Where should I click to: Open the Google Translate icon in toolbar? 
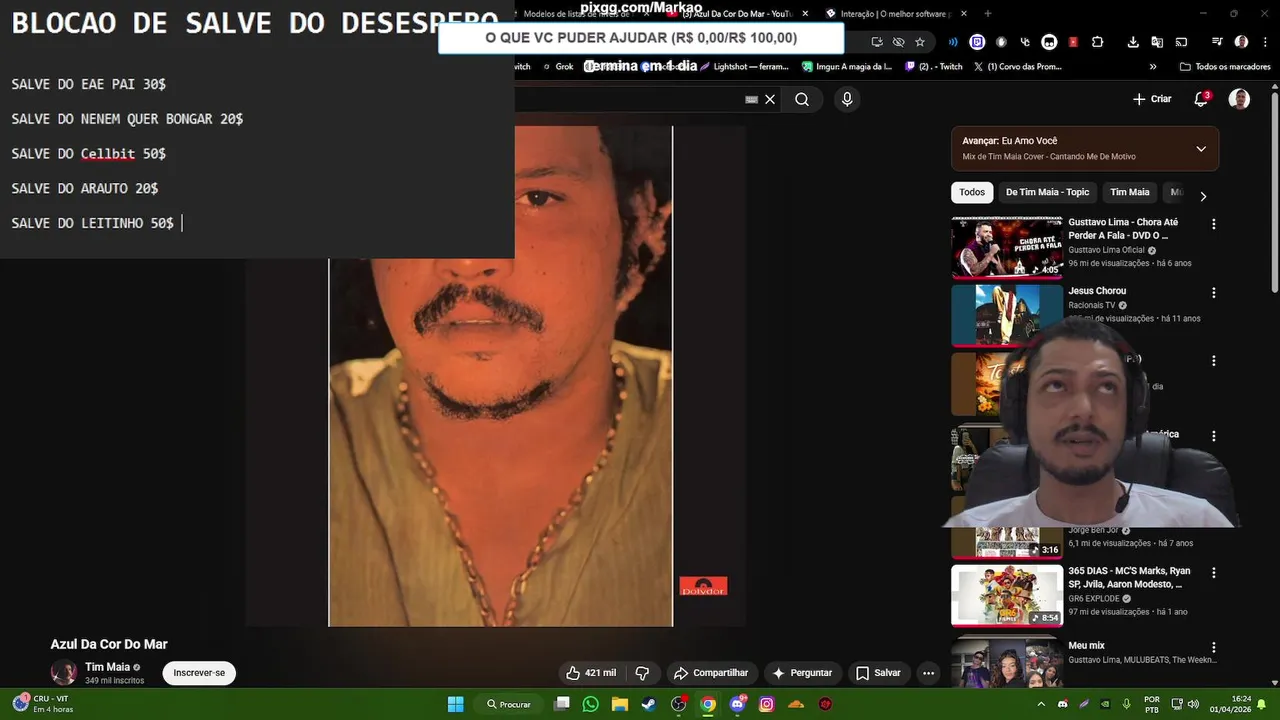(x=1157, y=42)
